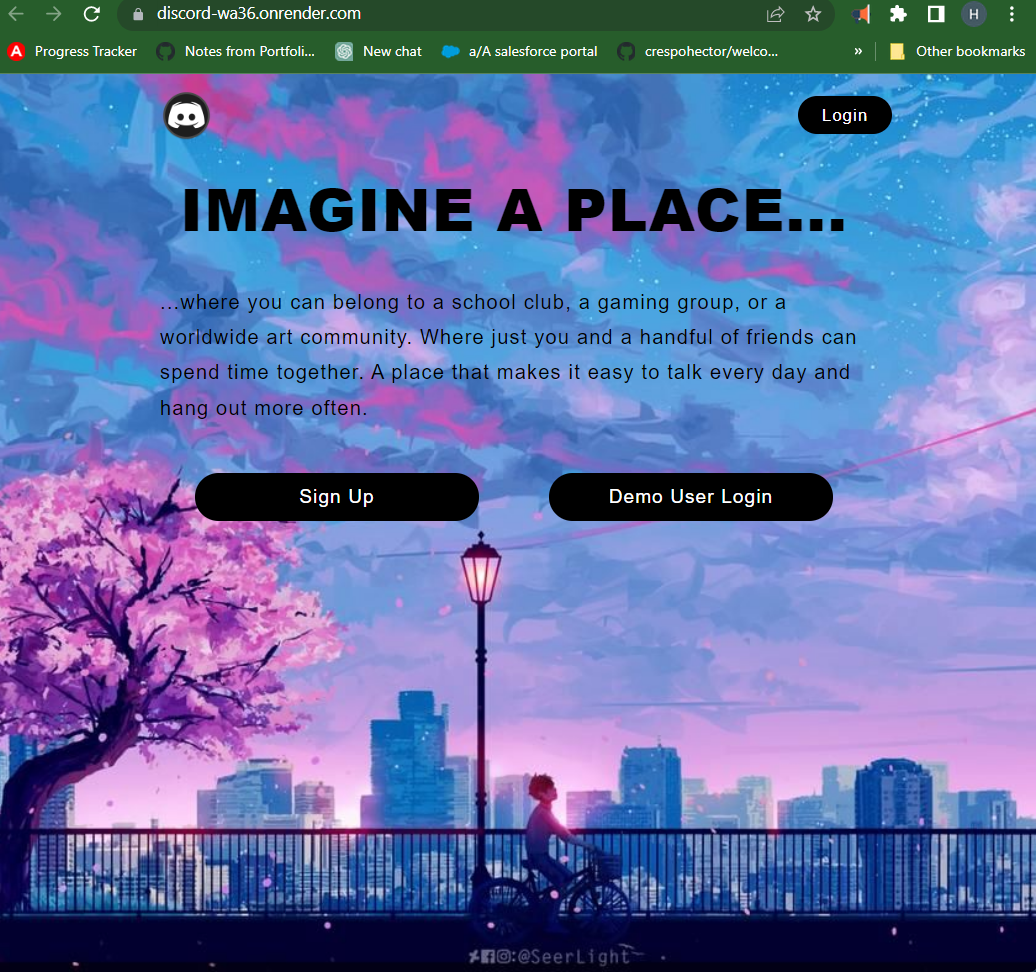Screen dimensions: 1036x972
Task: Click the IMAGINE A PLACE... heading
Action: pos(513,210)
